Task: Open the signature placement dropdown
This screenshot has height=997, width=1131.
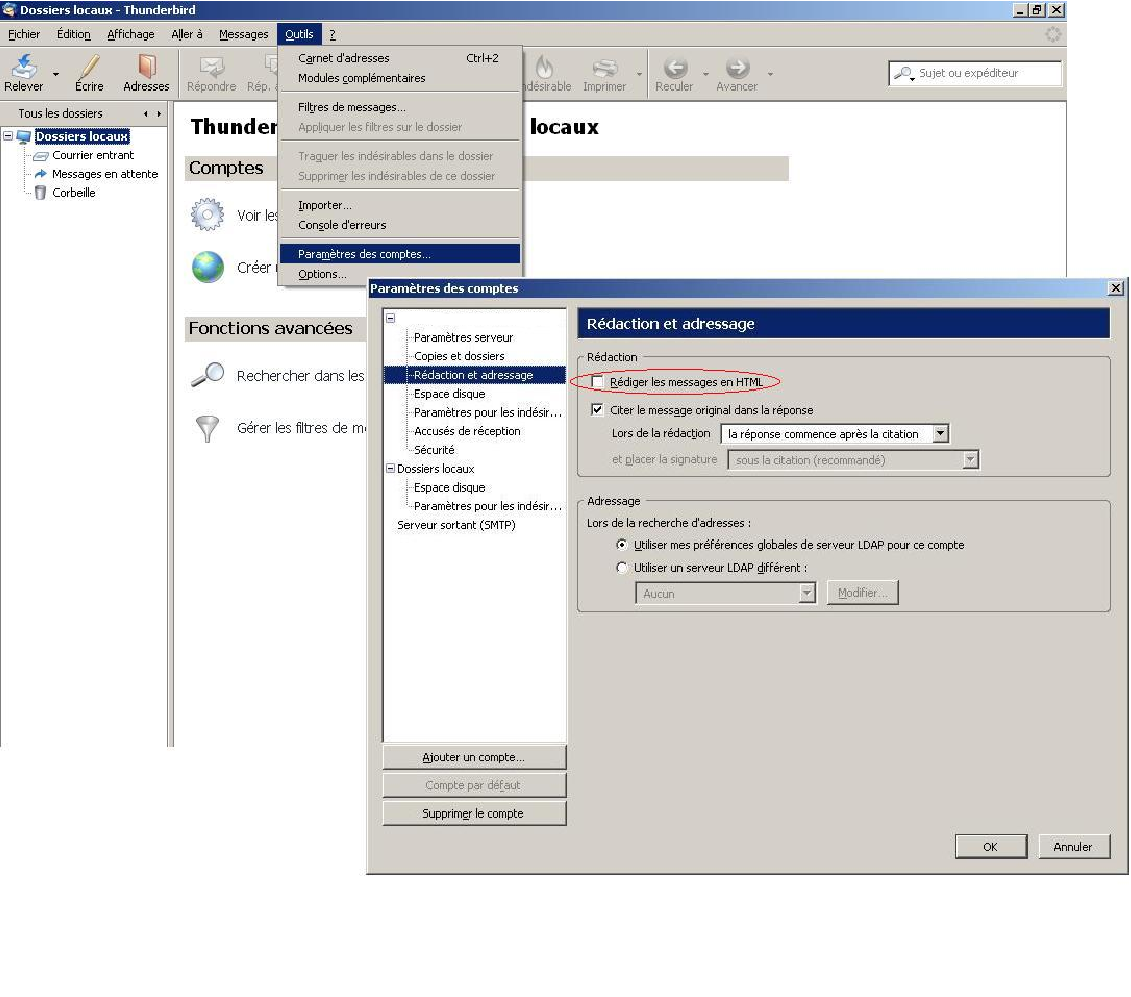Action: click(853, 460)
